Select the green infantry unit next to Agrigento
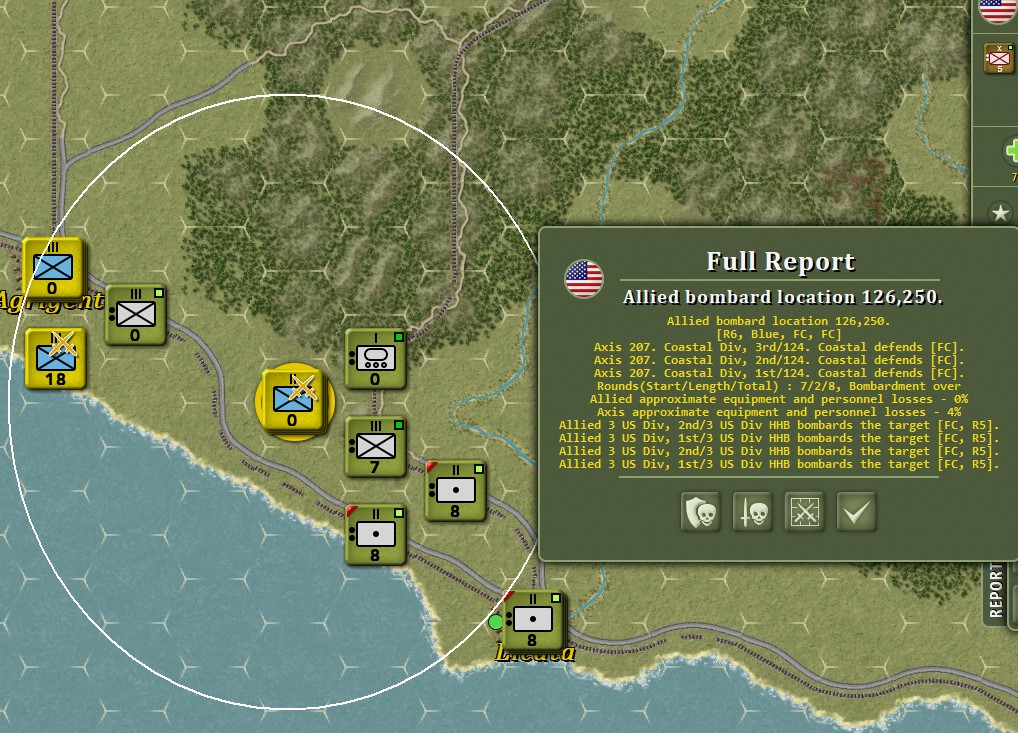The height and width of the screenshot is (733, 1018). click(135, 315)
